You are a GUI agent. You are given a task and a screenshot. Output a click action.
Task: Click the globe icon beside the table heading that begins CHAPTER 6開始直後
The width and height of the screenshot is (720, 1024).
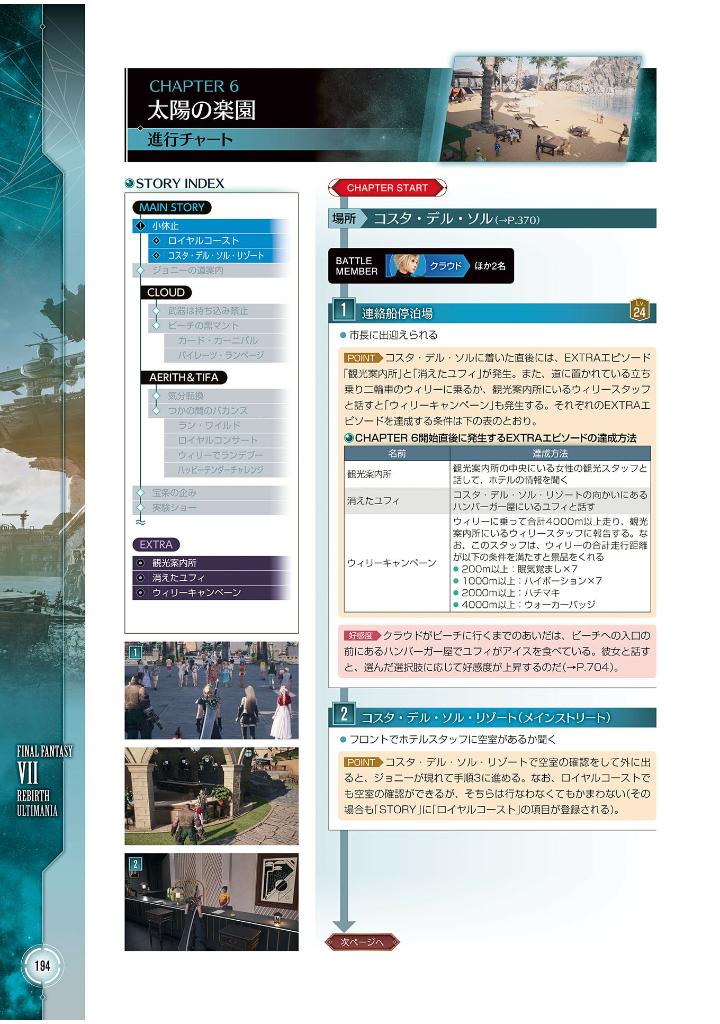click(x=349, y=438)
